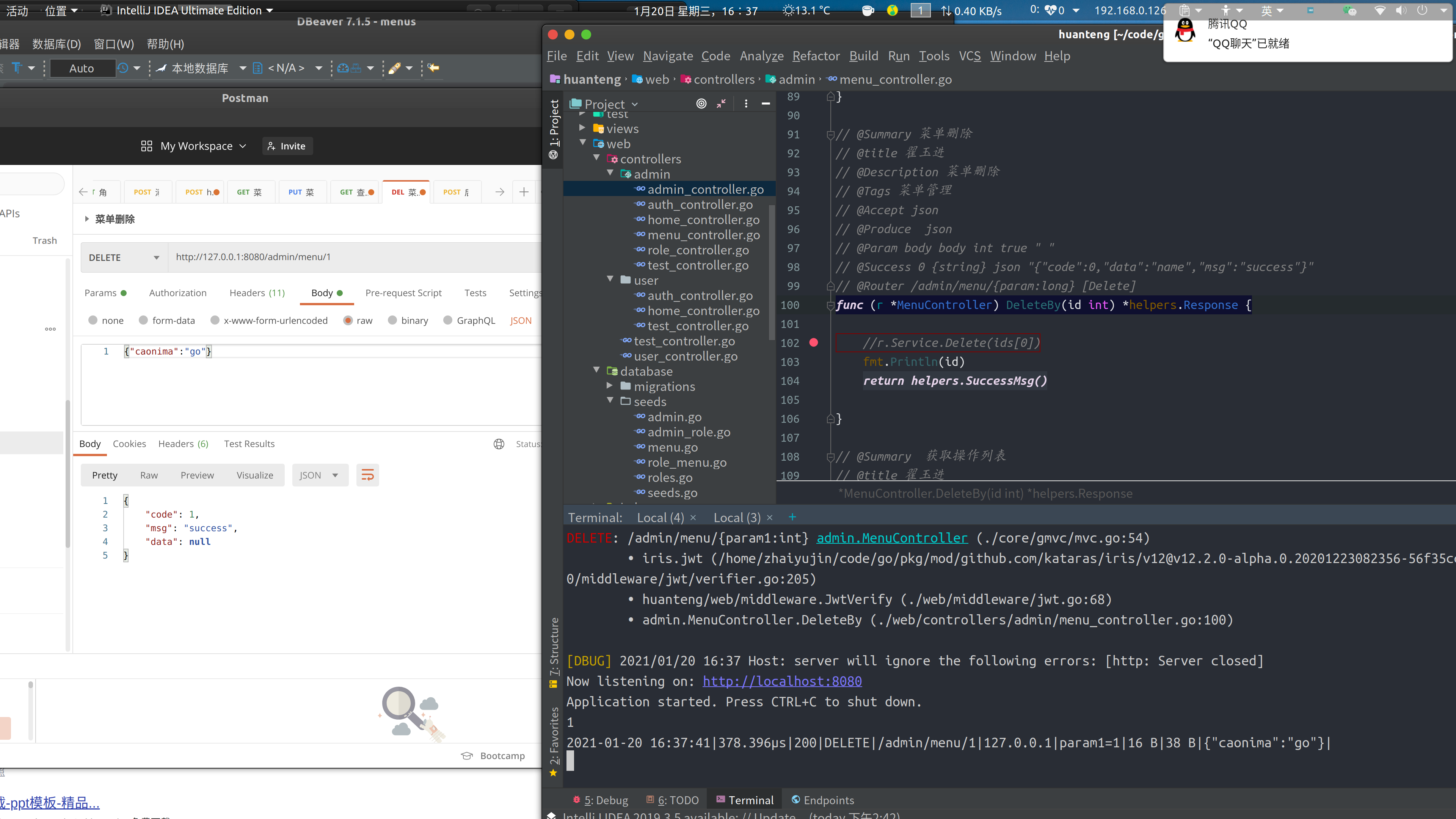Screen dimensions: 1456x819
Task: Collapse all nodes in the Project panel
Action: click(x=720, y=104)
